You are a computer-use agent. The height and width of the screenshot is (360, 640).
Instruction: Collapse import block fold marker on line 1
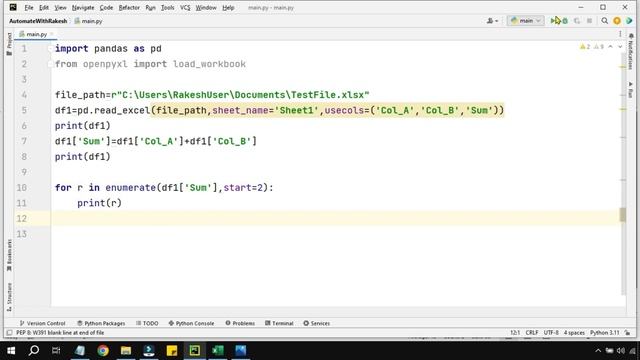(x=50, y=49)
